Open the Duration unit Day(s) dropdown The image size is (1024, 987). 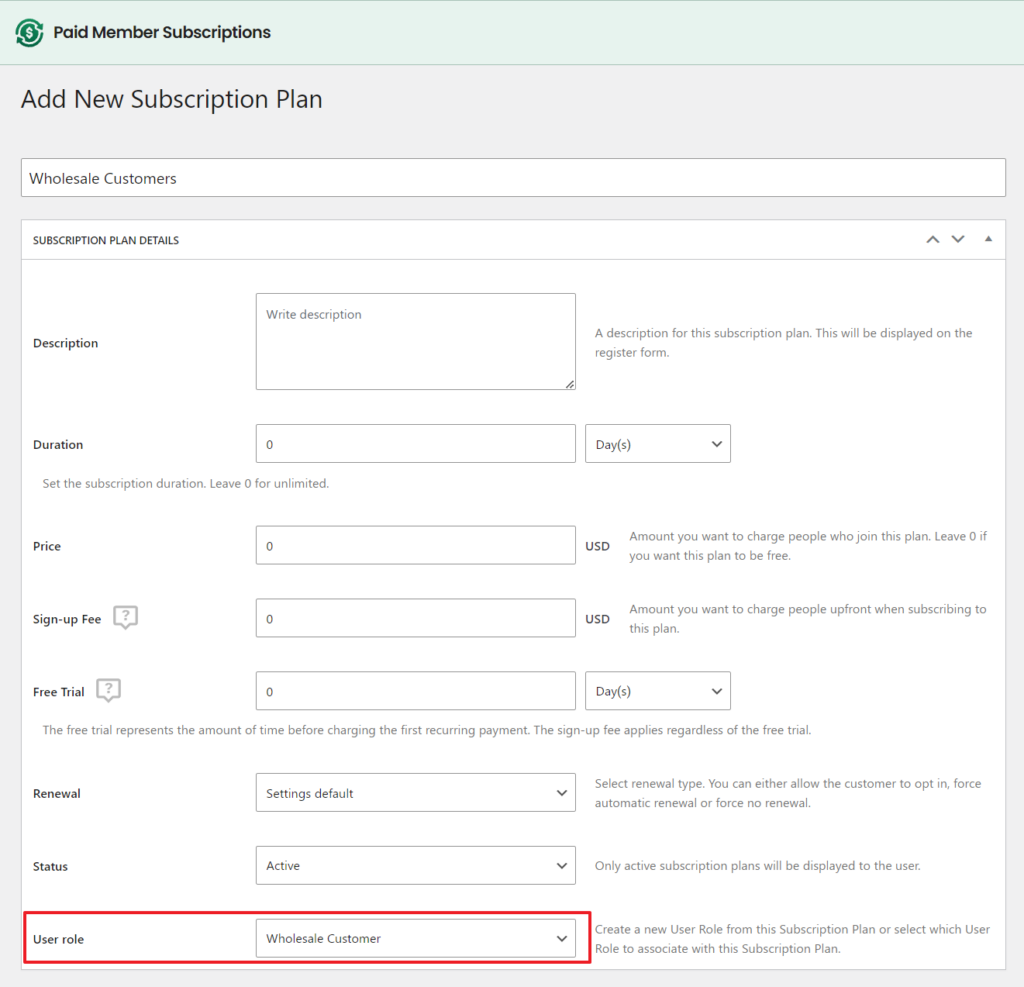click(658, 444)
